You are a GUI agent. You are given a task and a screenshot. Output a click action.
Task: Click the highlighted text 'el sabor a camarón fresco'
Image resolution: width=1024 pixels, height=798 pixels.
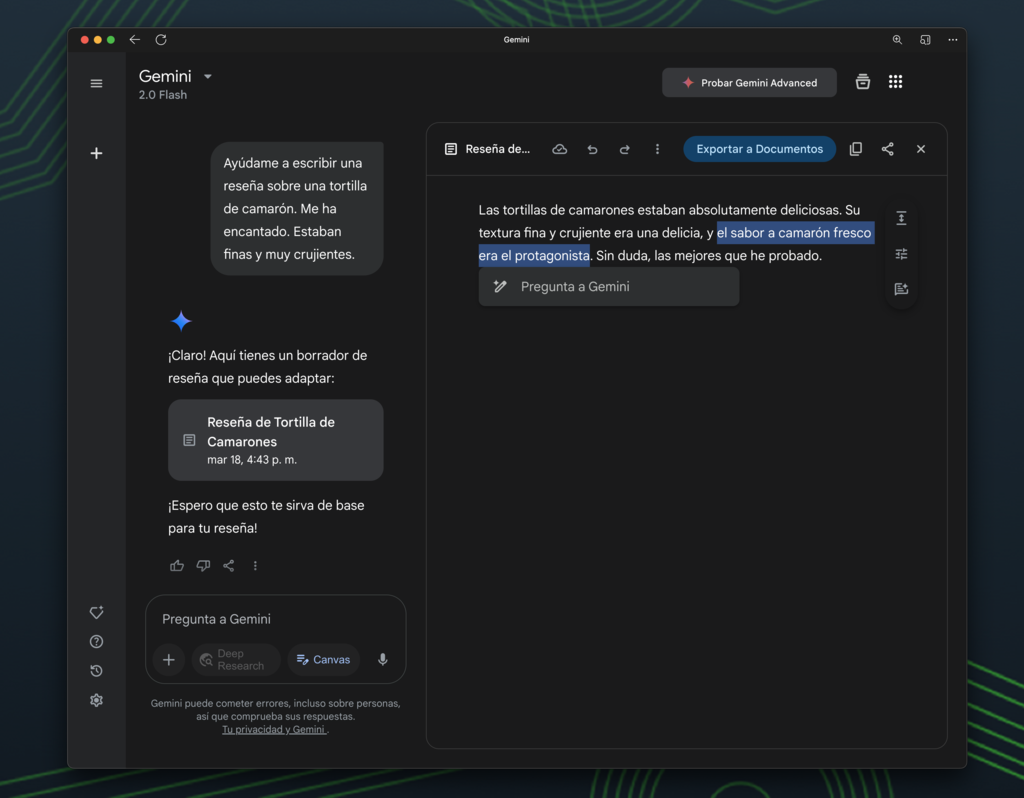click(x=794, y=232)
